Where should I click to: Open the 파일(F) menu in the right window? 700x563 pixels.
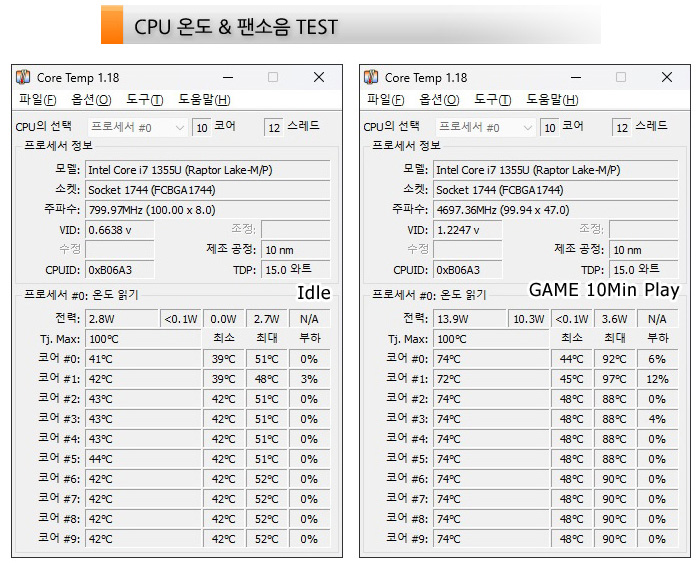tap(386, 100)
